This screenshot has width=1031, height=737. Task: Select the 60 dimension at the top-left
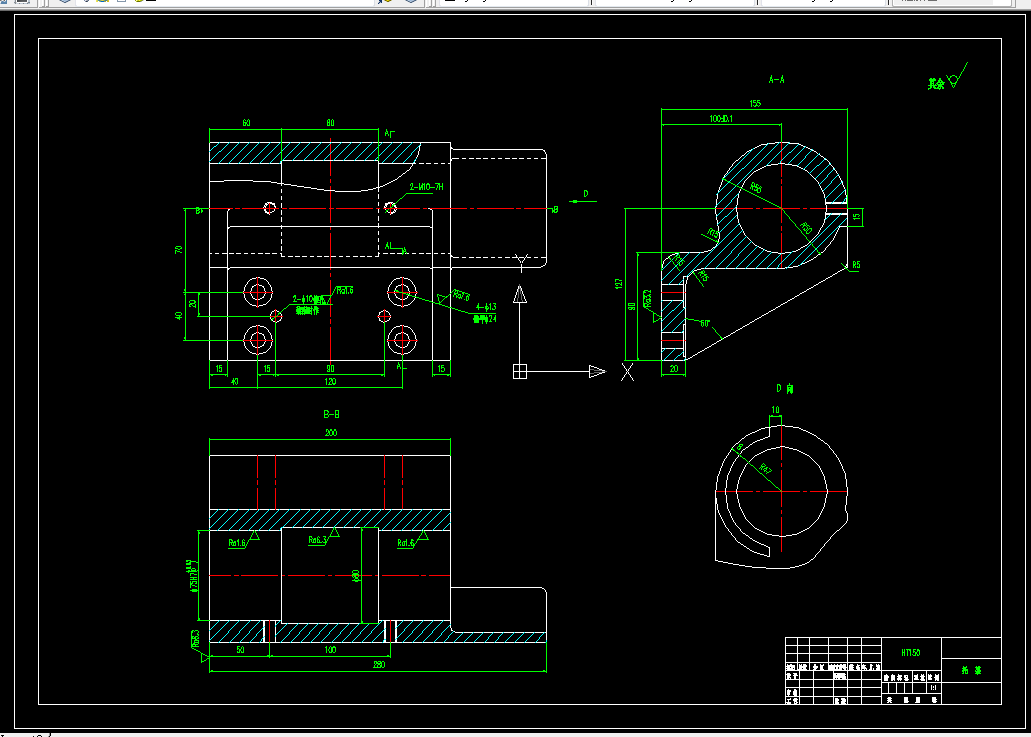point(246,123)
